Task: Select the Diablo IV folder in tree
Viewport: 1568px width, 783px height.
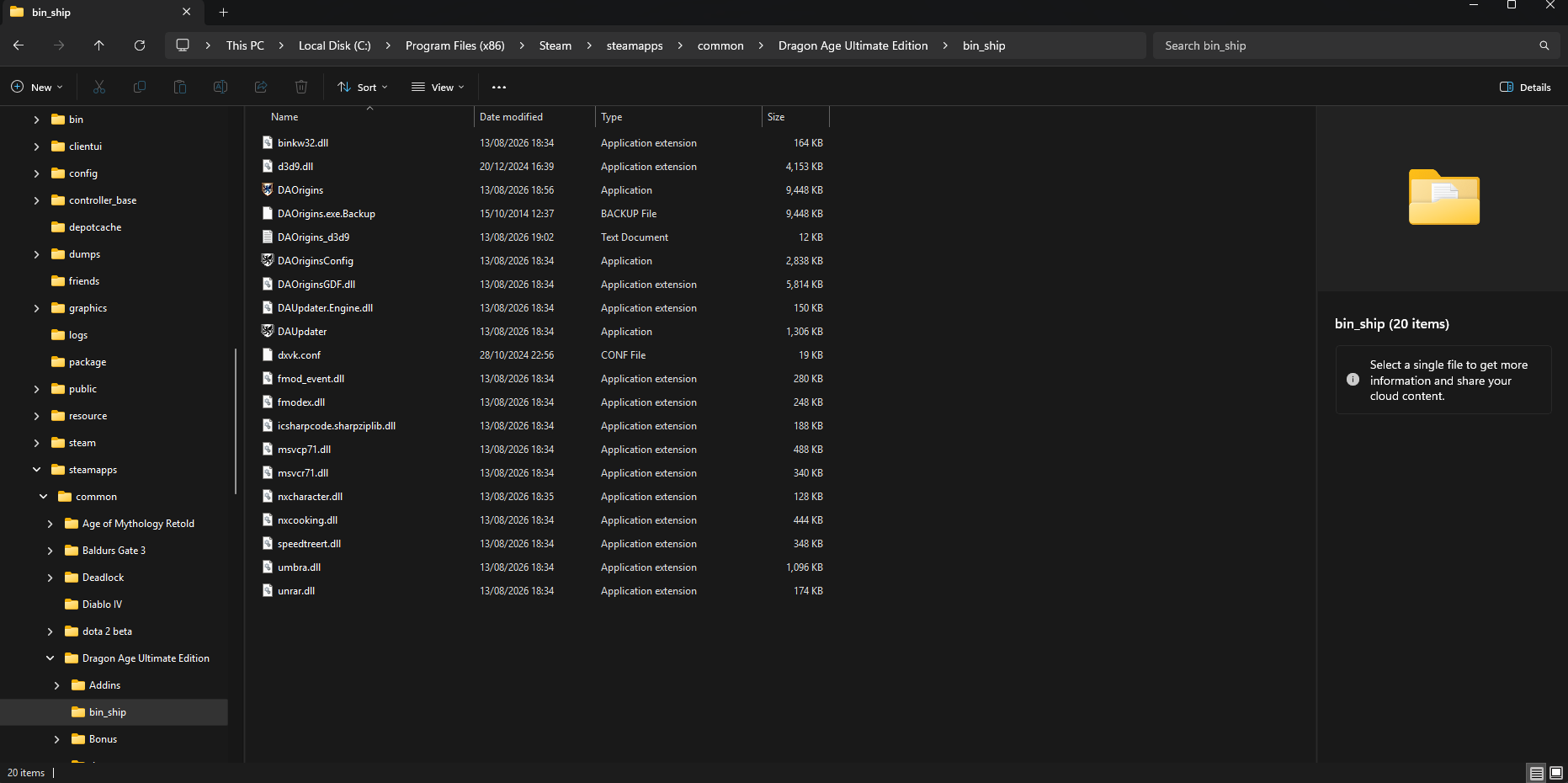Action: (102, 605)
